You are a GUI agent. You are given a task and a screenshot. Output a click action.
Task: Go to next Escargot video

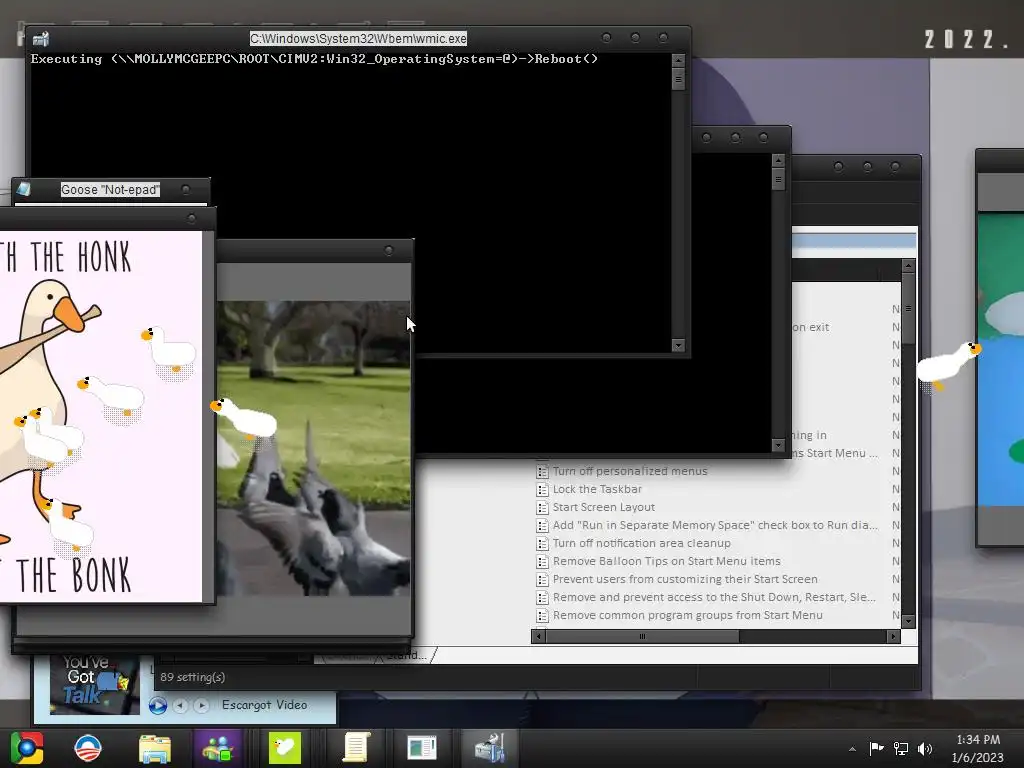pos(202,705)
